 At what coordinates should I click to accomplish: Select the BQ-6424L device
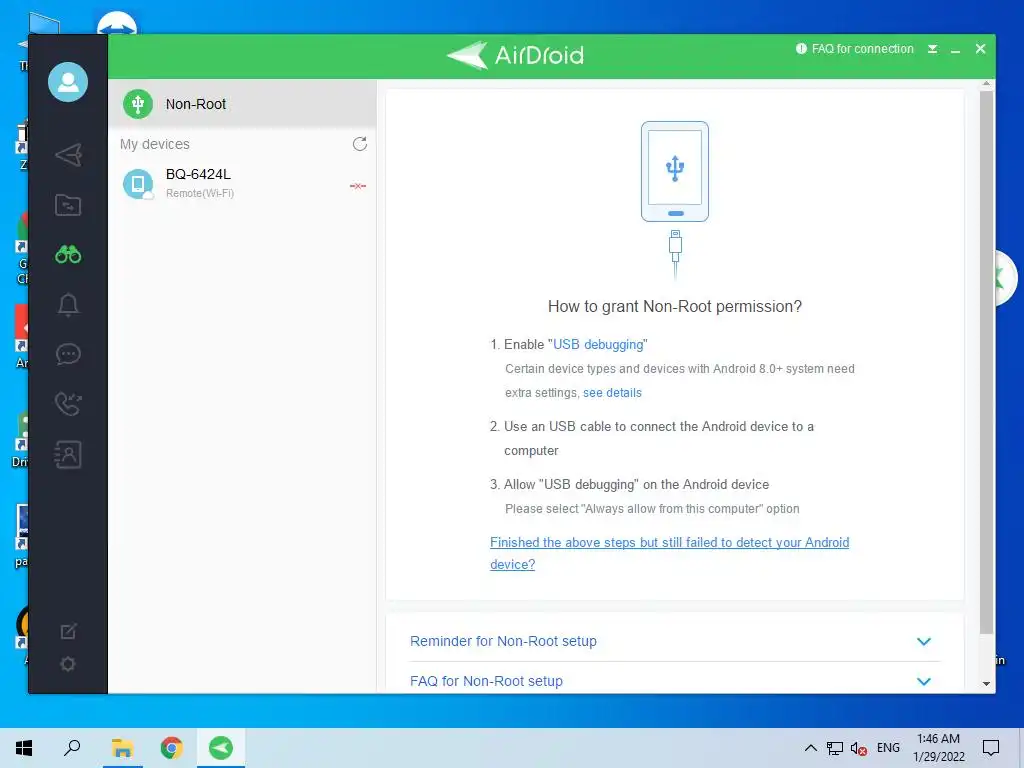pos(242,184)
